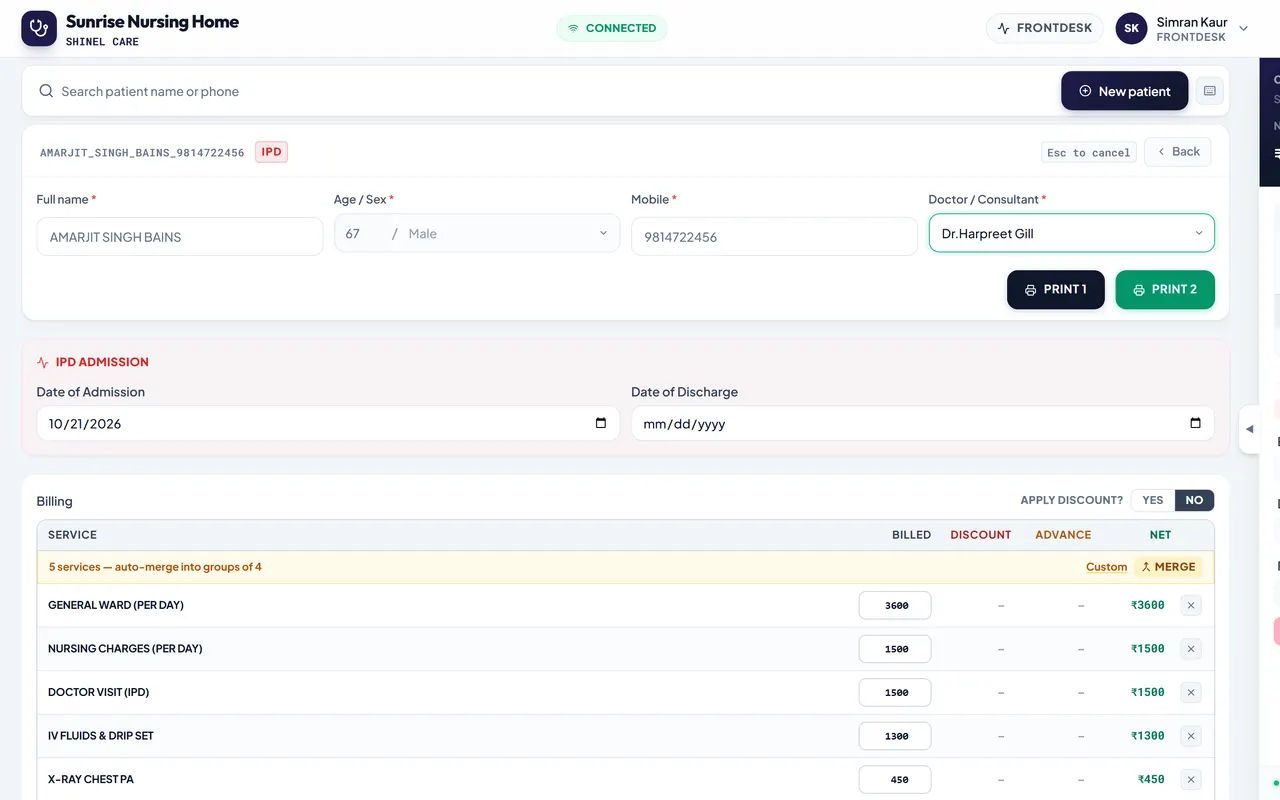1280x800 pixels.
Task: Remove the NURSING CHARGES (PER DAY) row
Action: point(1191,649)
